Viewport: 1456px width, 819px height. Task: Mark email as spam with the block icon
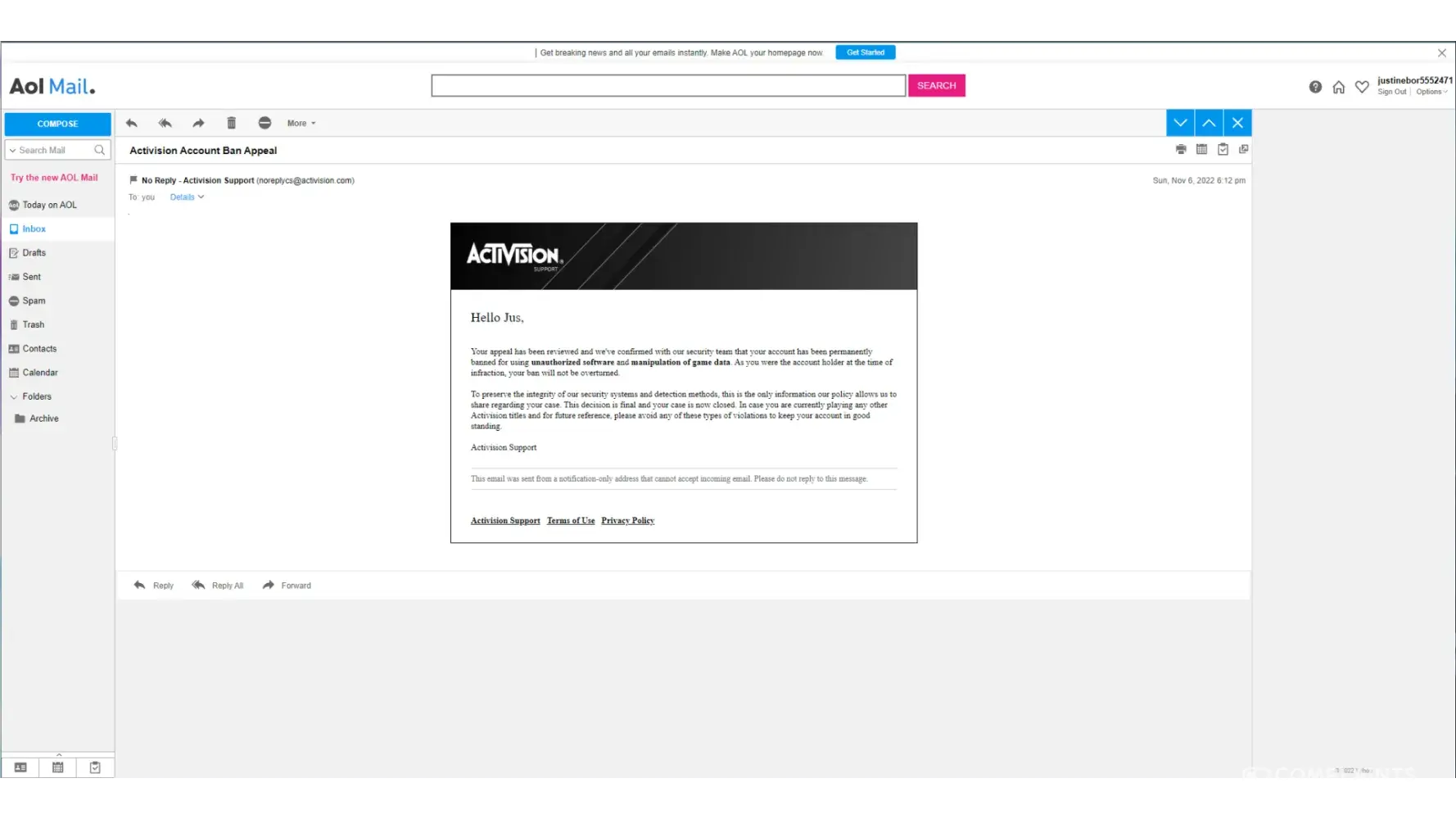pos(265,123)
